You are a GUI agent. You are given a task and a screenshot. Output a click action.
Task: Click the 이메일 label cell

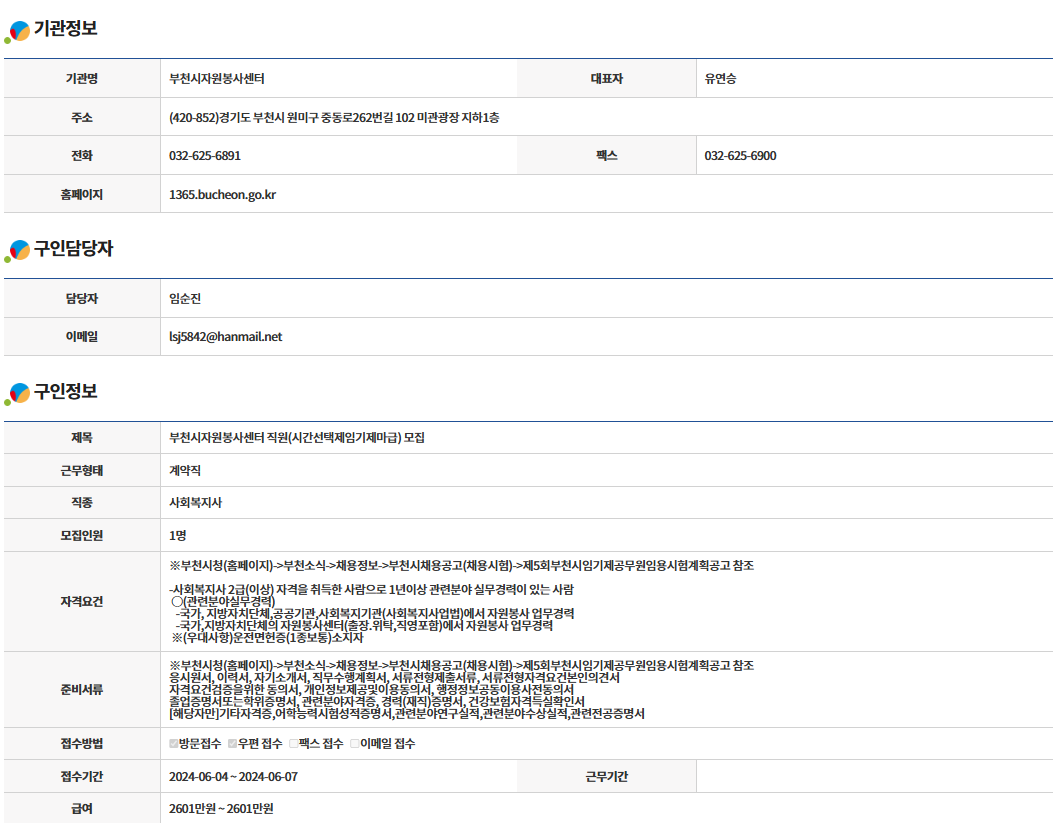pyautogui.click(x=82, y=336)
